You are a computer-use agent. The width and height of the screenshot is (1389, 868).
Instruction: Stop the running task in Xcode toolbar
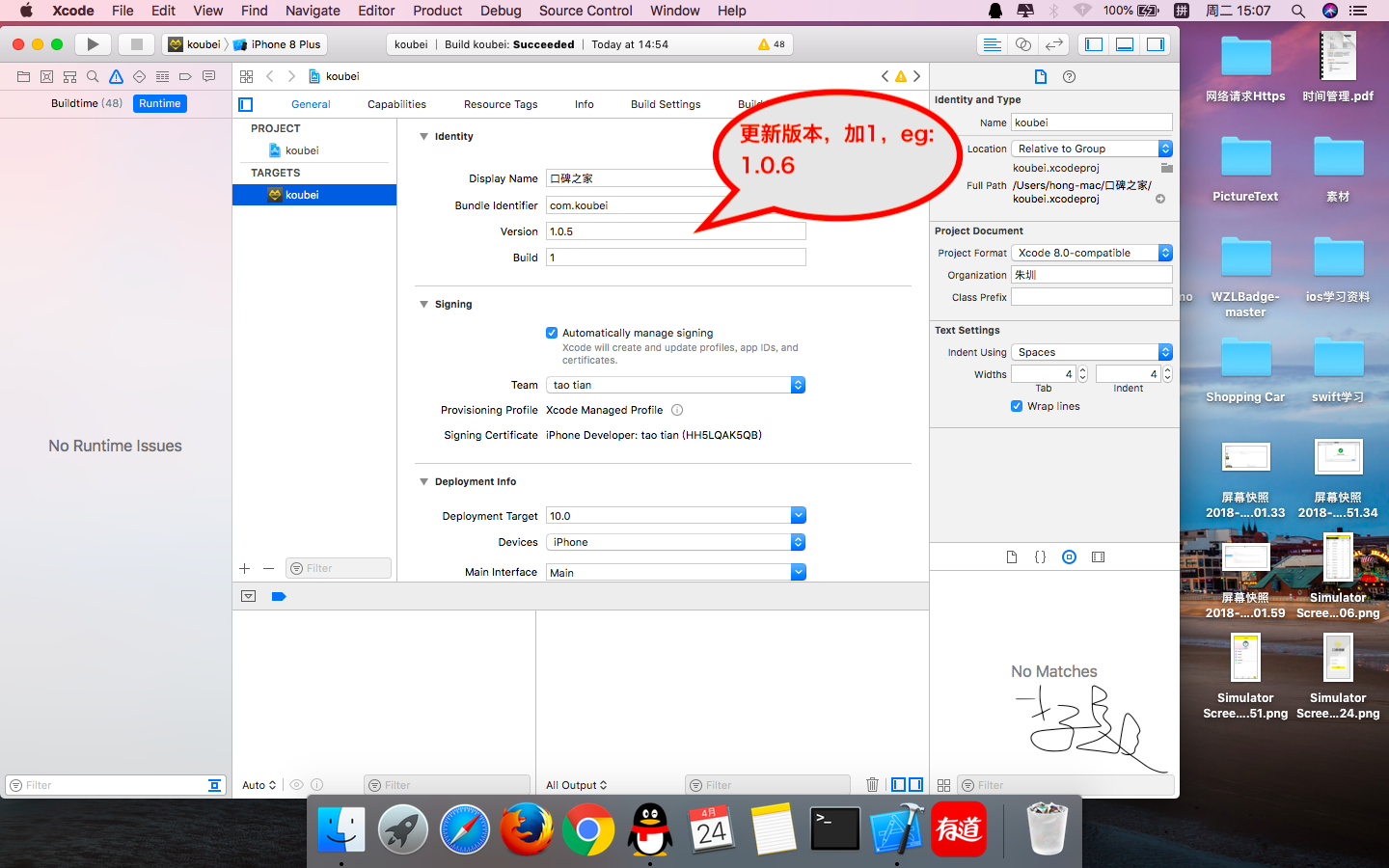(136, 44)
